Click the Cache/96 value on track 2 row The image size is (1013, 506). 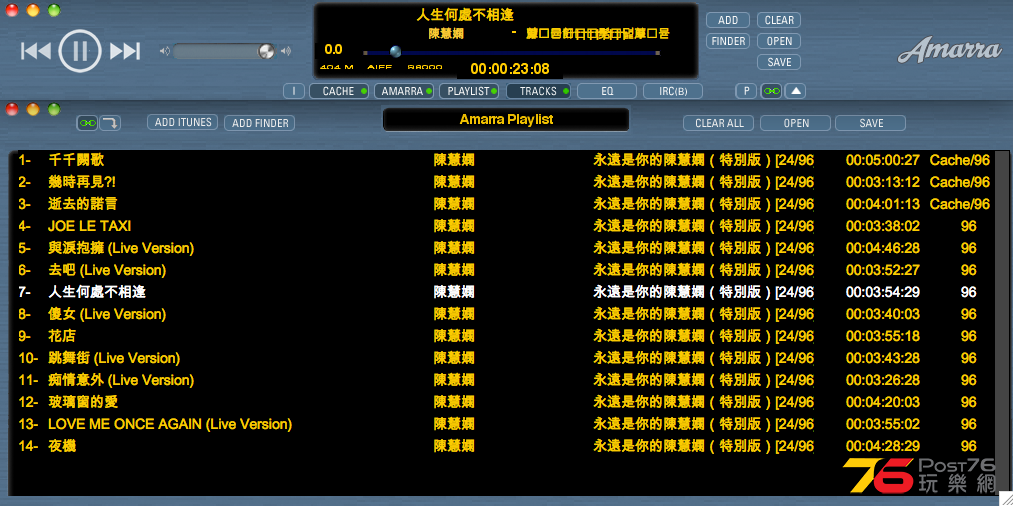[959, 182]
